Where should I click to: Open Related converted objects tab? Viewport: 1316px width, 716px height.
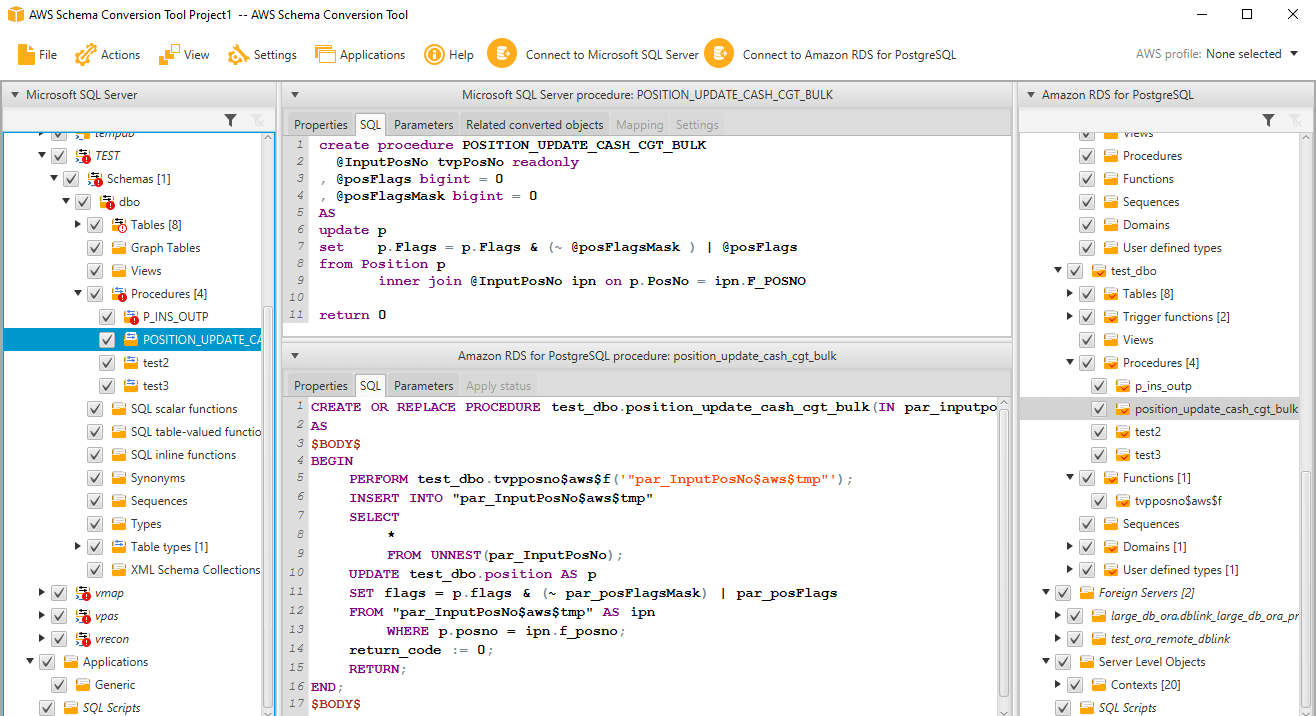tap(534, 125)
